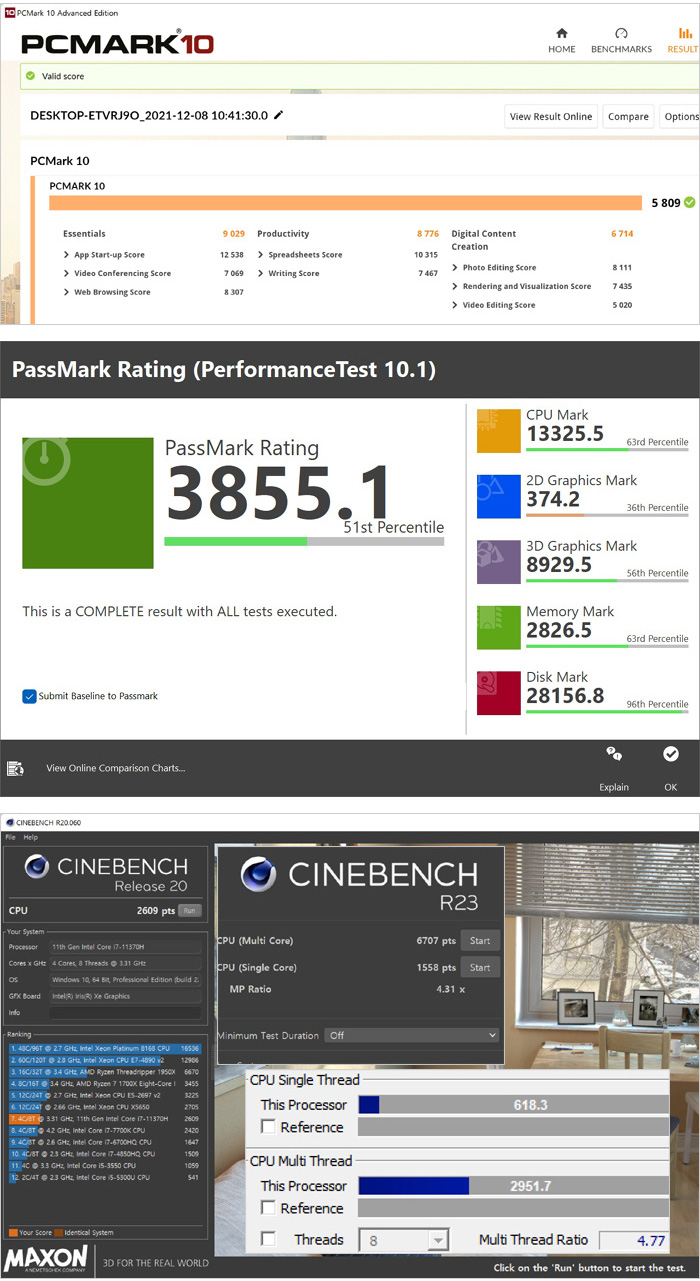Toggle the Threads checkbox
Screen dimensions: 700x1281
point(268,1239)
